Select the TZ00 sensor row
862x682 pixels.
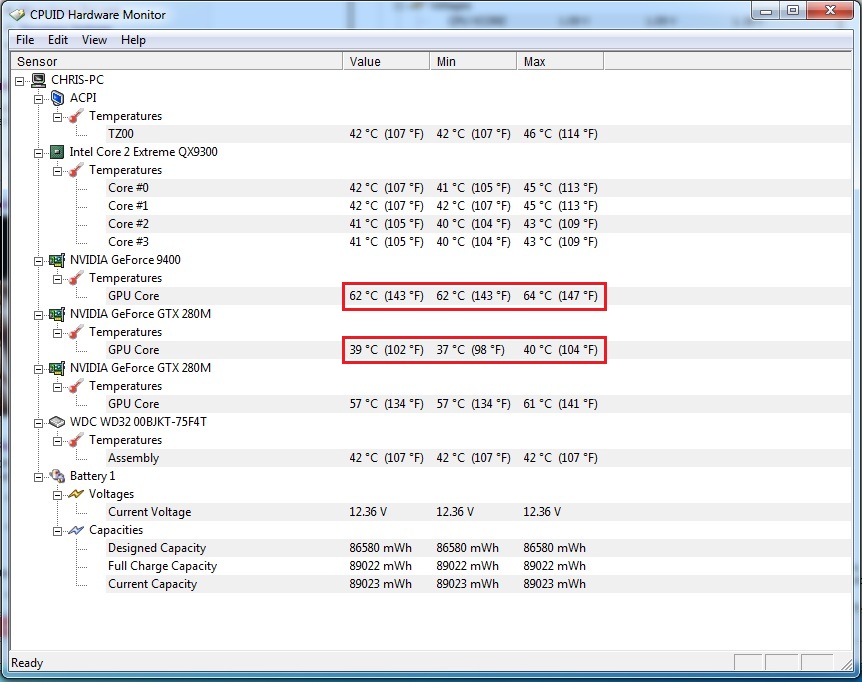point(478,134)
